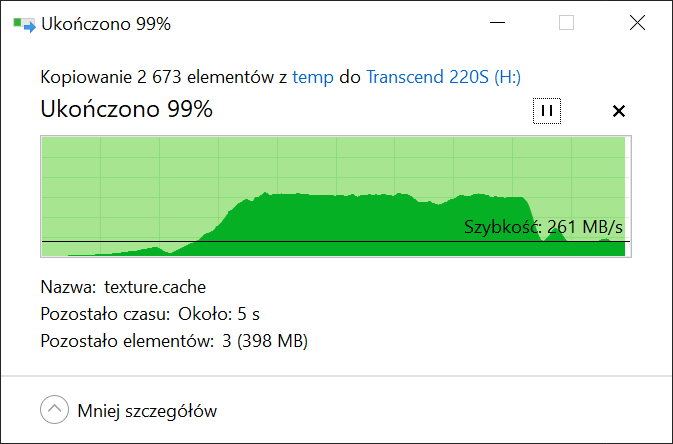Cancel the copy with the X button
The image size is (673, 444).
click(x=618, y=111)
